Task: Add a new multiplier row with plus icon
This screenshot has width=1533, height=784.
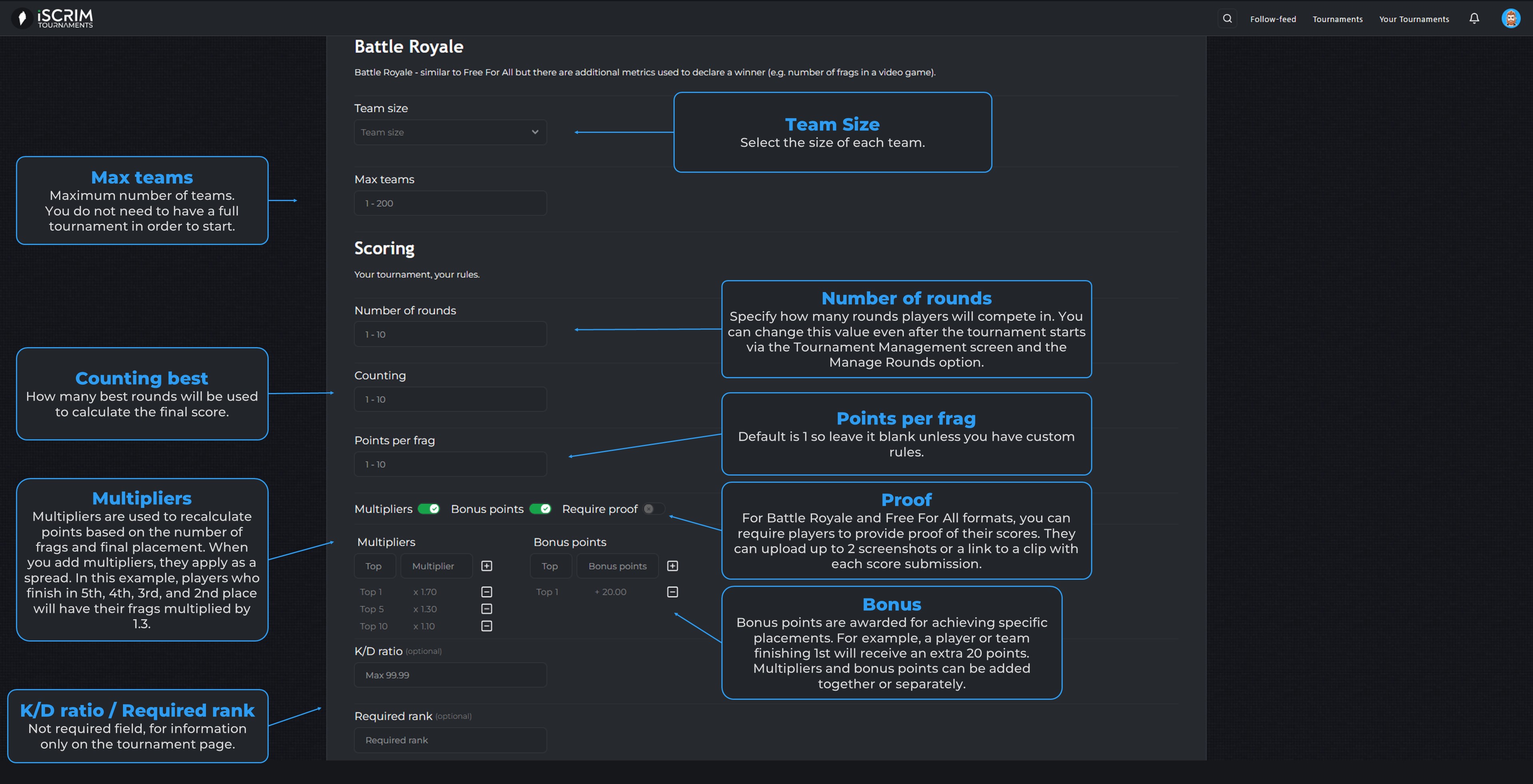Action: 486,566
